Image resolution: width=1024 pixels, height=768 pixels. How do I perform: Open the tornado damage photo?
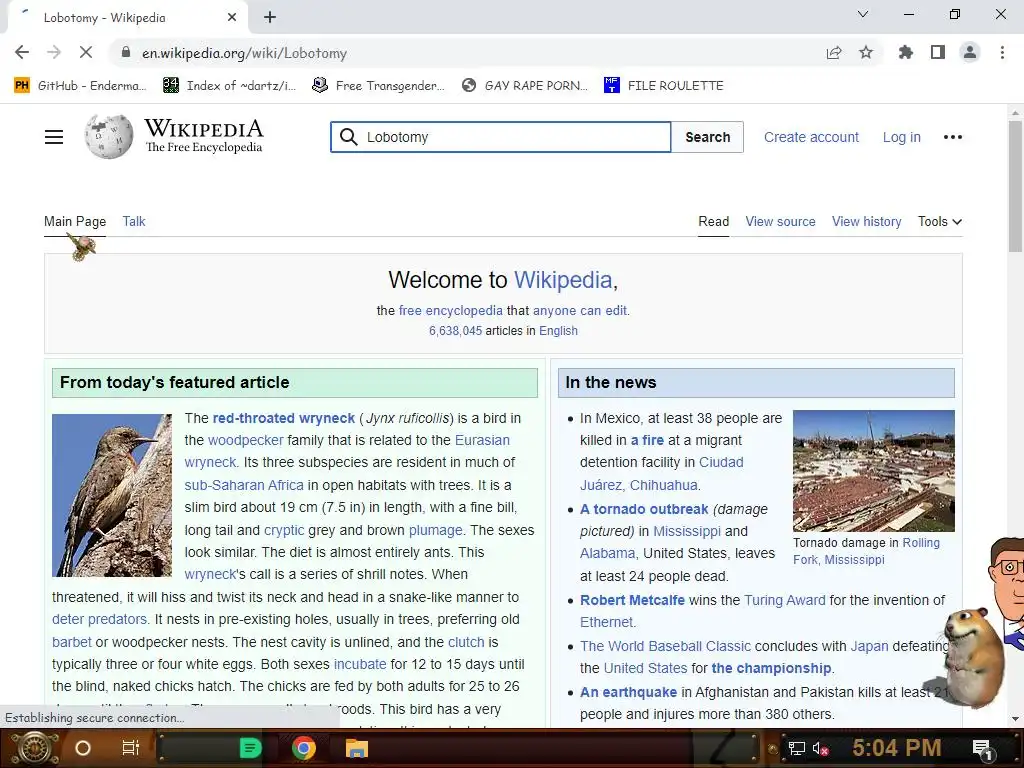coord(873,471)
